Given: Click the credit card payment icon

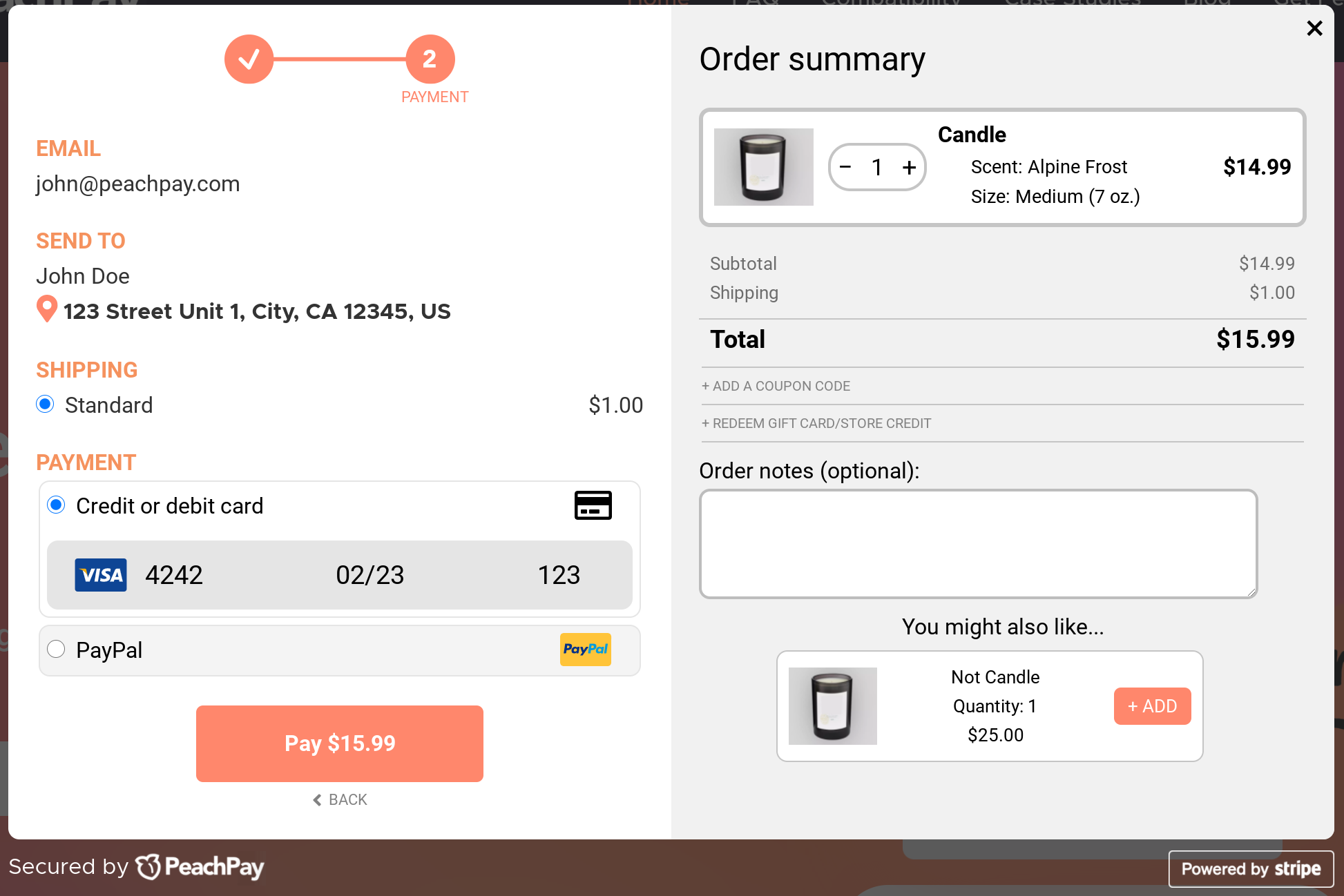Looking at the screenshot, I should pyautogui.click(x=592, y=504).
